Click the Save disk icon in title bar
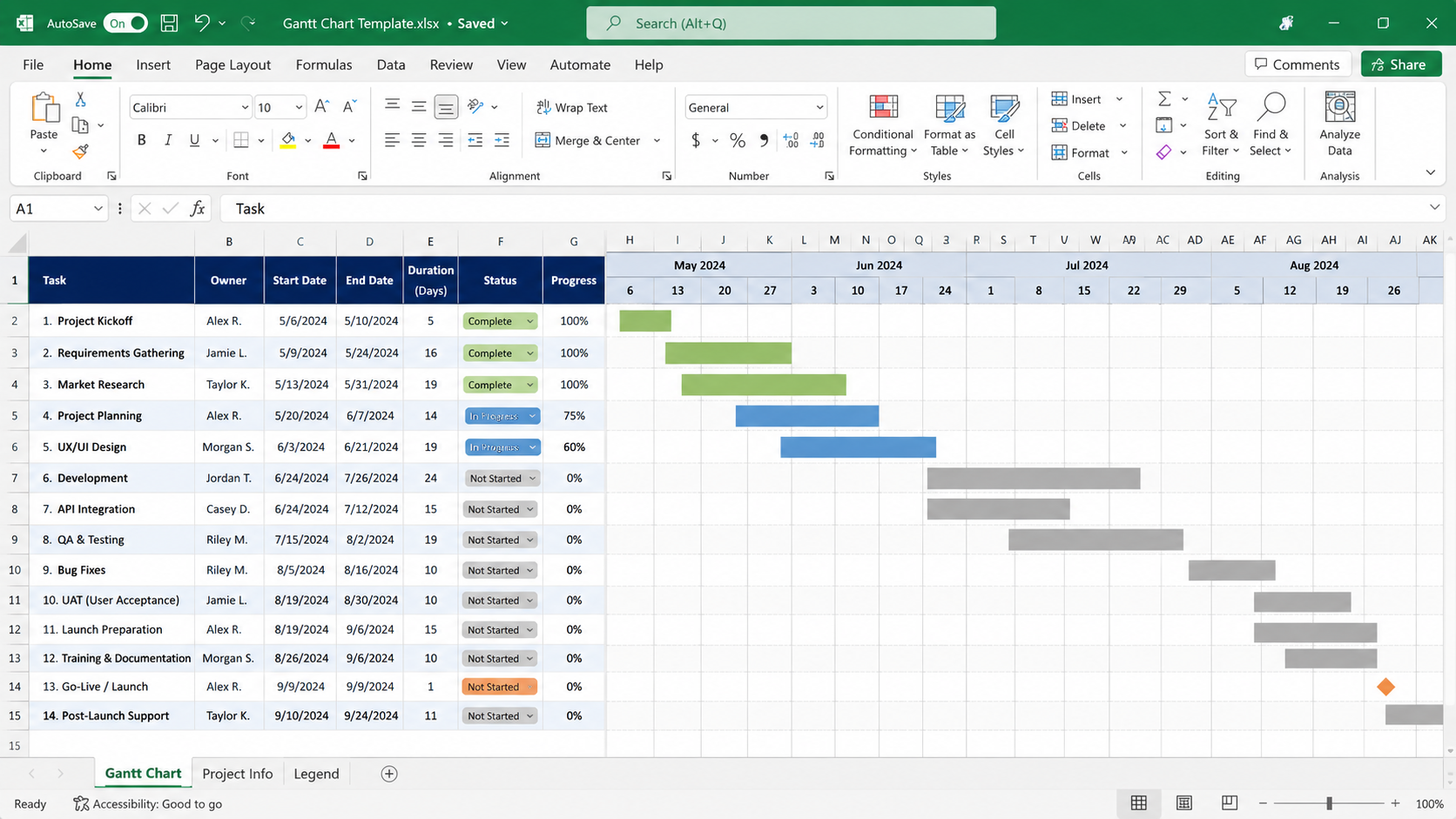The image size is (1456, 819). coord(169,23)
